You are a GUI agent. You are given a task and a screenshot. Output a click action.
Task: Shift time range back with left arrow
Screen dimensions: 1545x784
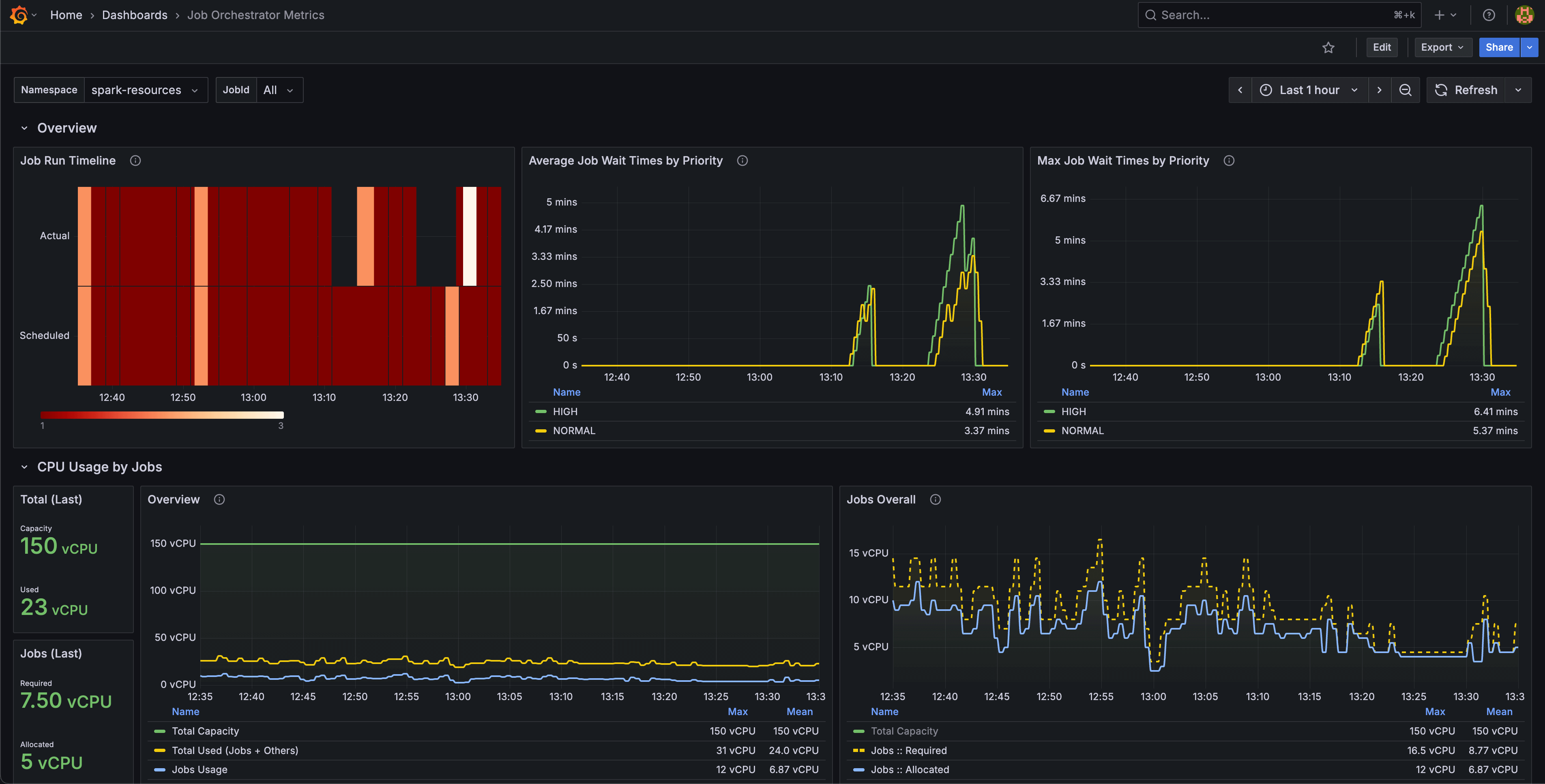click(x=1240, y=89)
